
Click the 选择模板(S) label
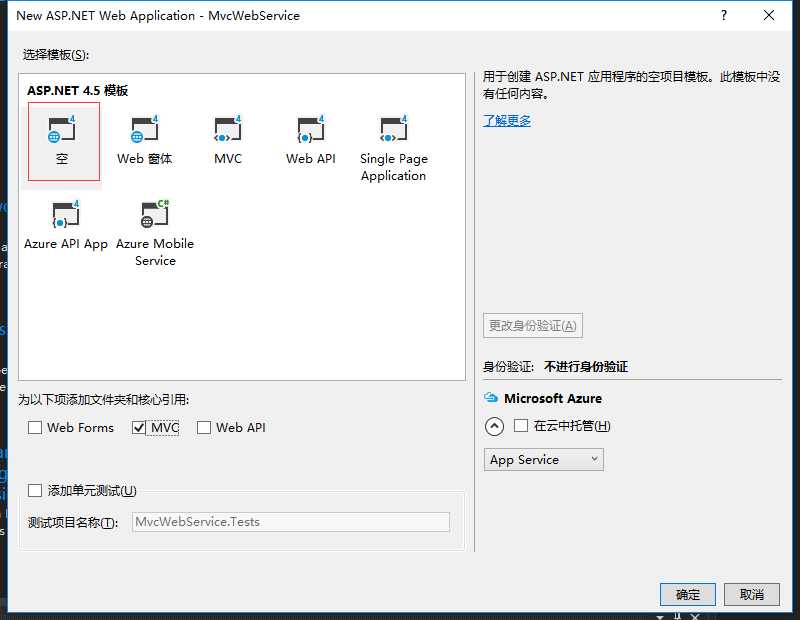pyautogui.click(x=56, y=55)
